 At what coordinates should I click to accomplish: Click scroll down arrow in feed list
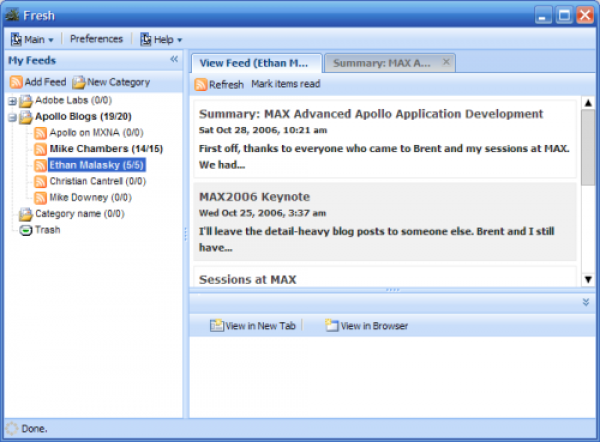[x=588, y=280]
